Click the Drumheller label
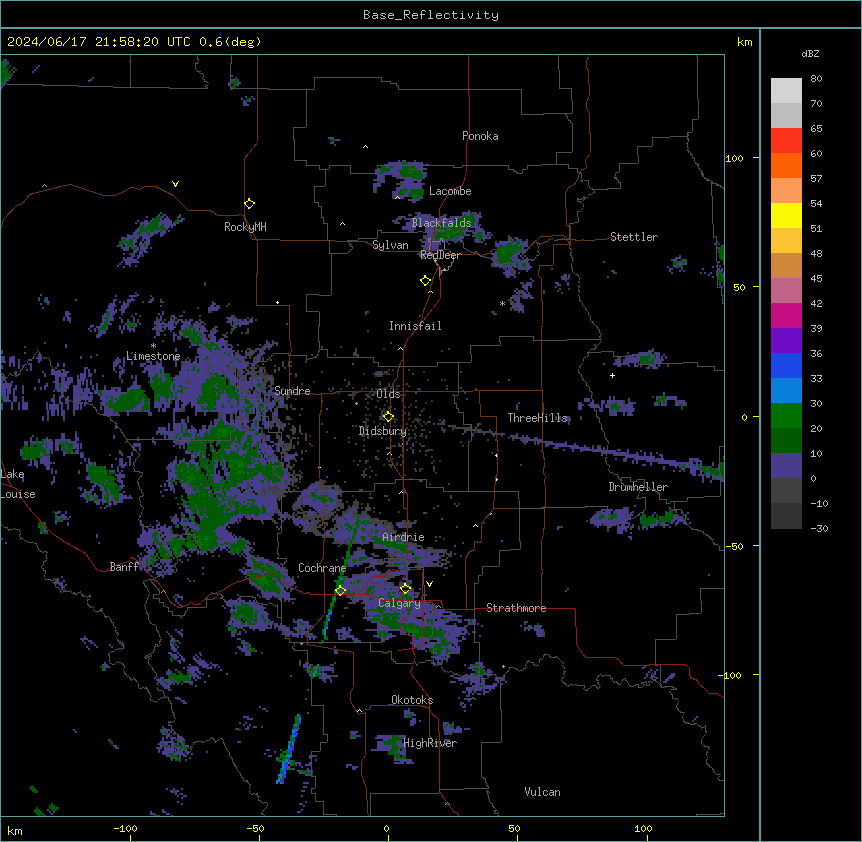This screenshot has width=862, height=842. coord(638,487)
